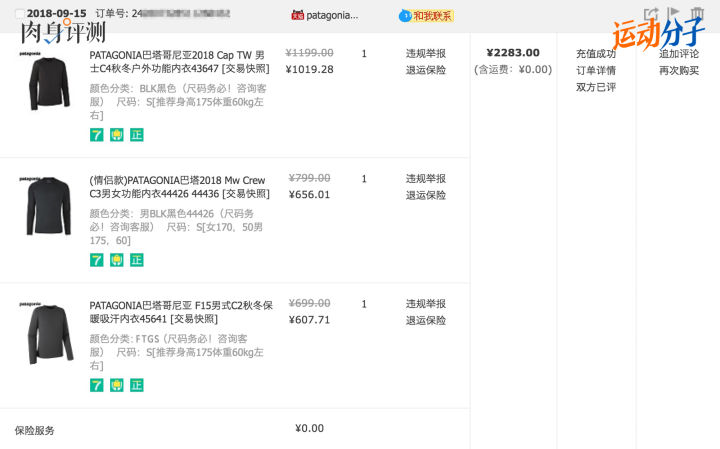Click the struck-through price ¥1199.00

click(309, 53)
